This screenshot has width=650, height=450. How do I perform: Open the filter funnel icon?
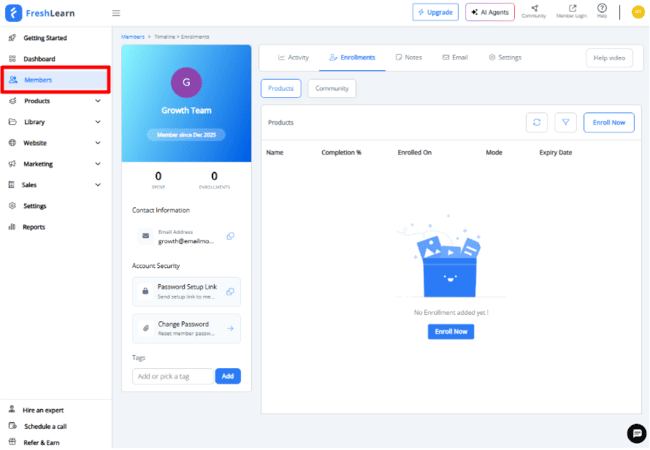click(x=565, y=123)
